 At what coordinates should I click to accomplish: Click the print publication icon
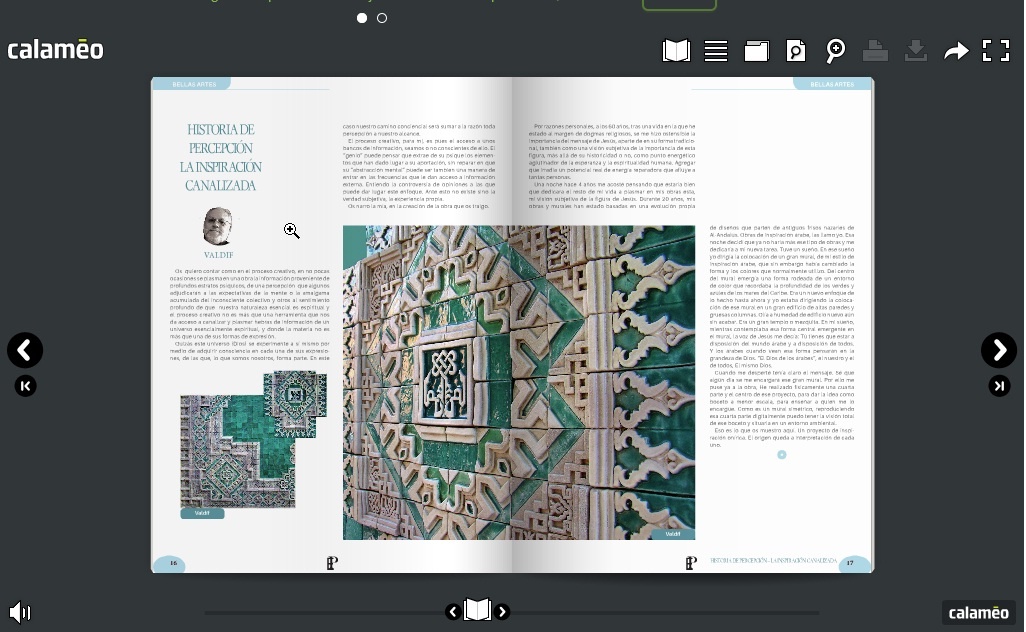(876, 50)
